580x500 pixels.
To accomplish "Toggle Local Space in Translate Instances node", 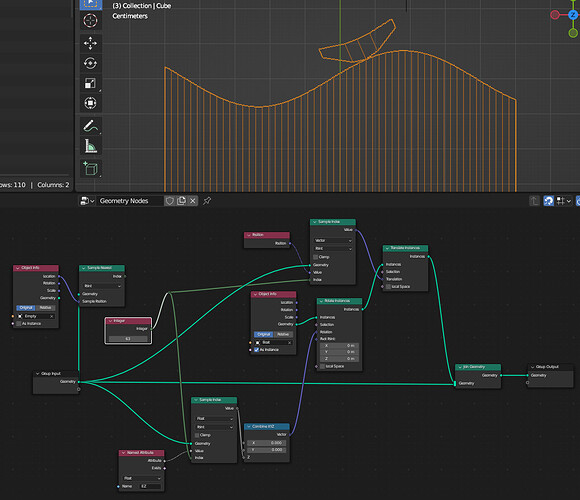I will pyautogui.click(x=388, y=287).
